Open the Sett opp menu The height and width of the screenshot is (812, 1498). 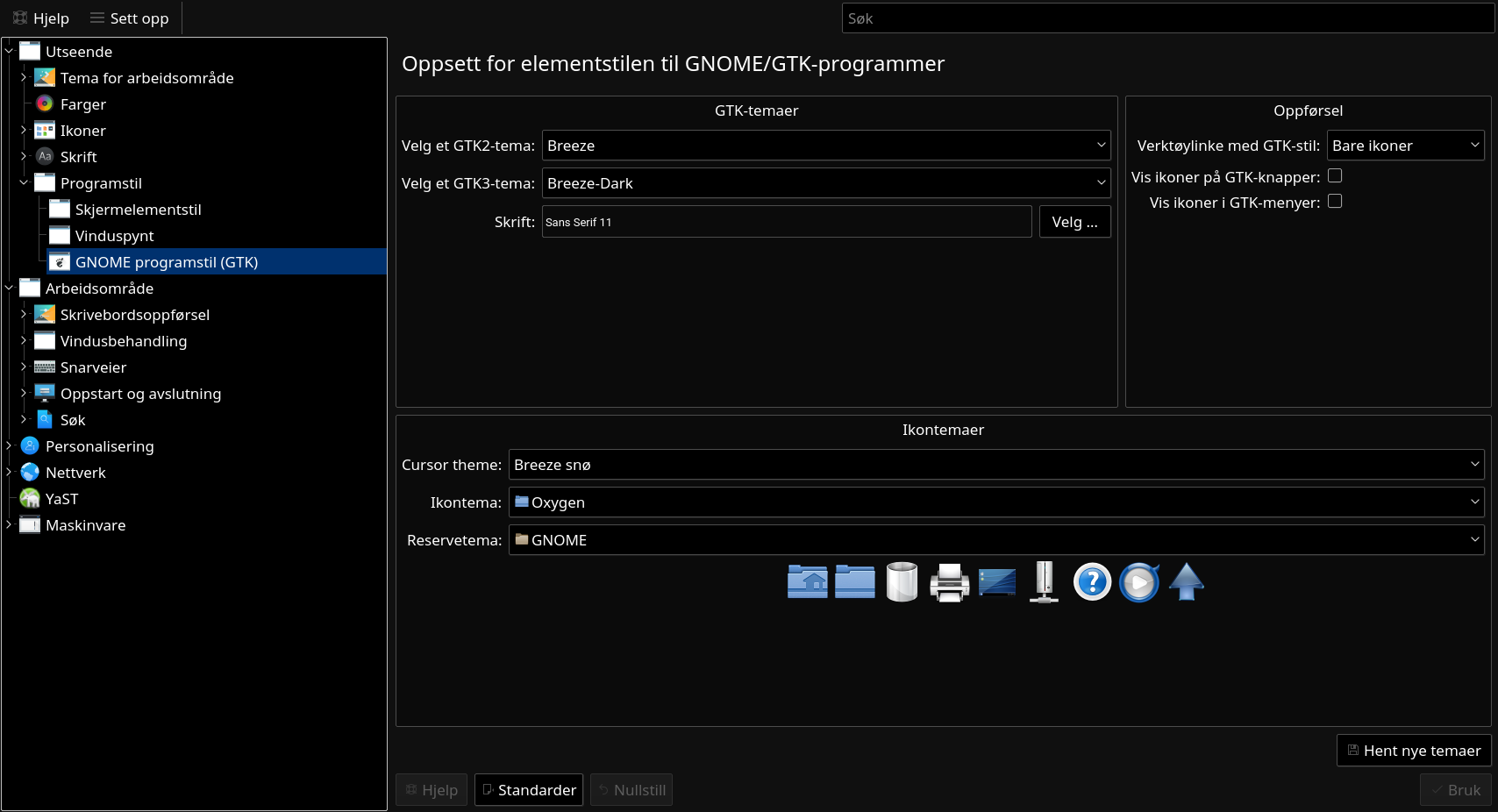click(130, 18)
